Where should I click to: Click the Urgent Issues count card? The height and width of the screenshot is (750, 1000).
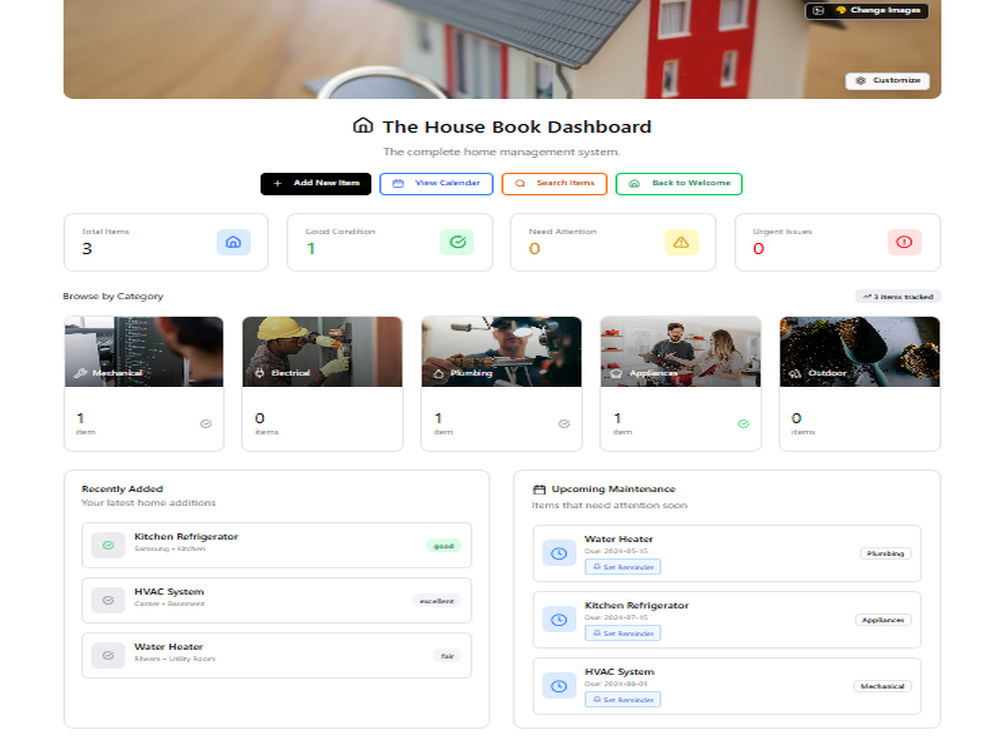coord(837,242)
